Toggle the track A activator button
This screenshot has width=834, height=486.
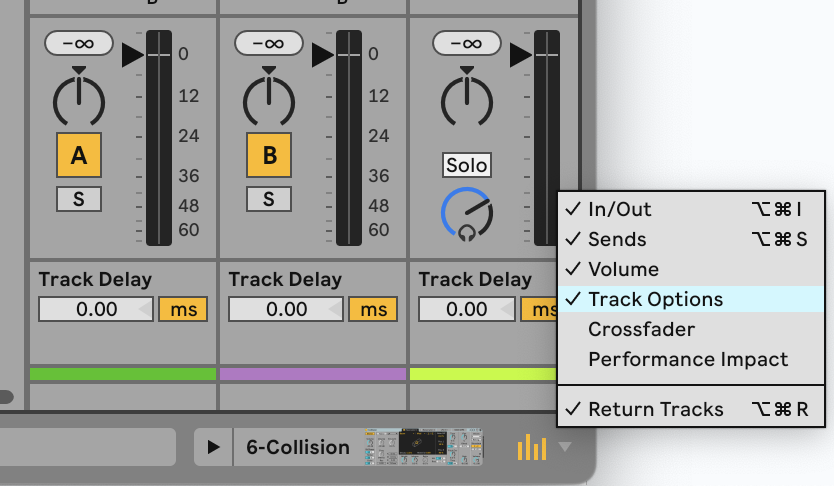point(77,155)
